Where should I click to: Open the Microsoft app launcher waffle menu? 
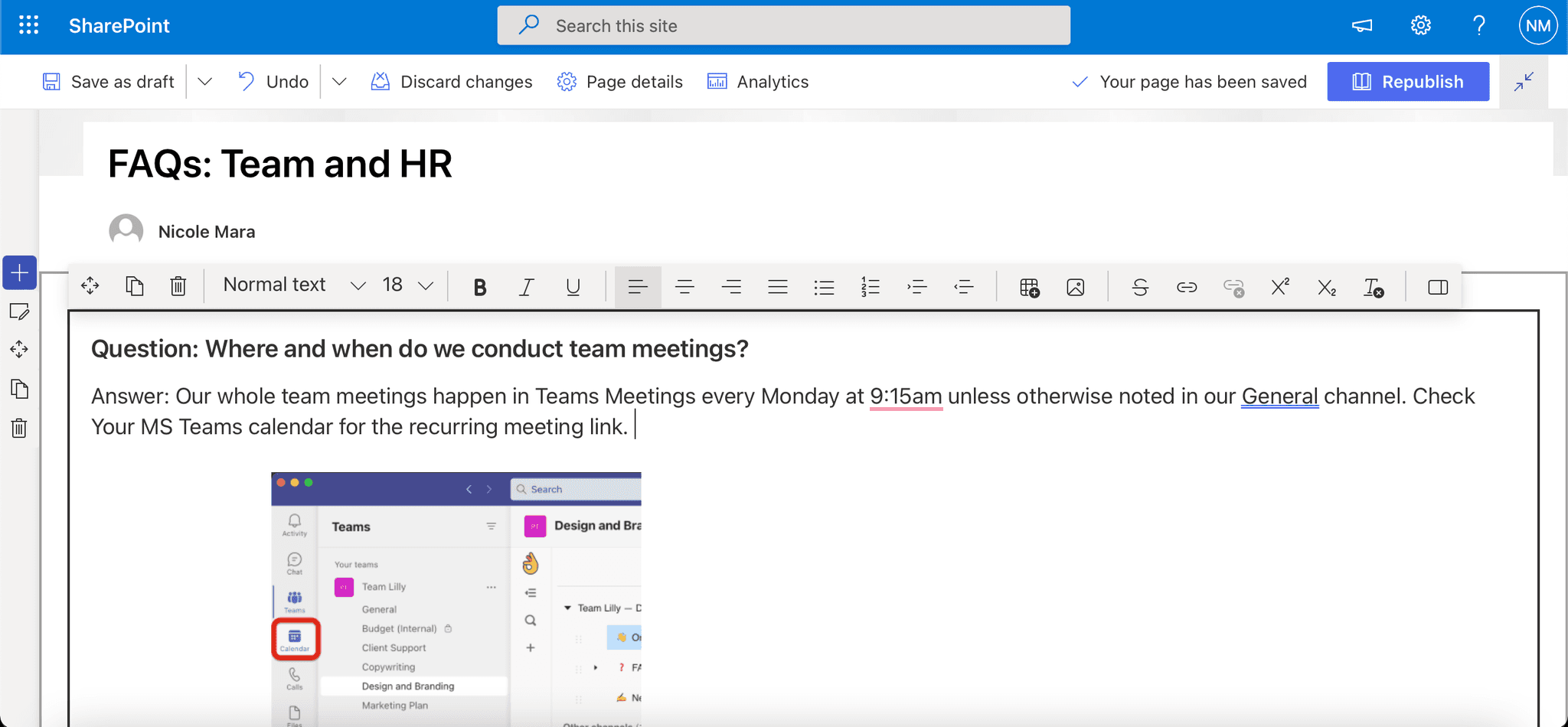[28, 25]
